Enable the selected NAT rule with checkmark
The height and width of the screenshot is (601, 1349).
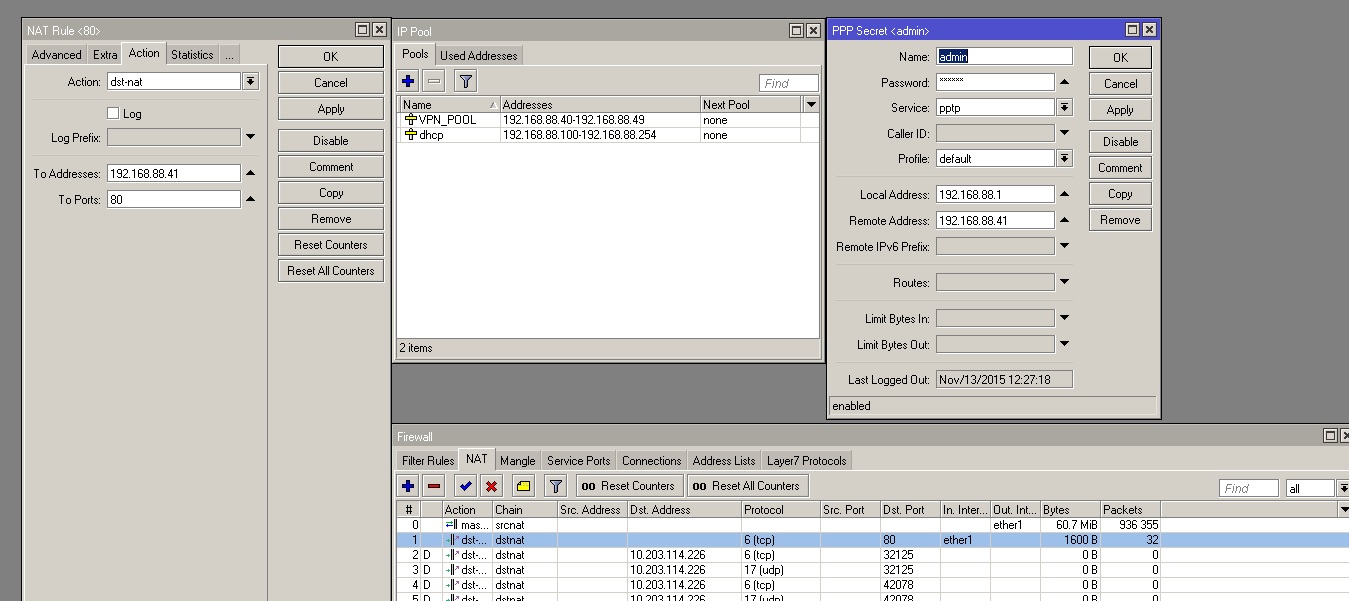pyautogui.click(x=465, y=486)
